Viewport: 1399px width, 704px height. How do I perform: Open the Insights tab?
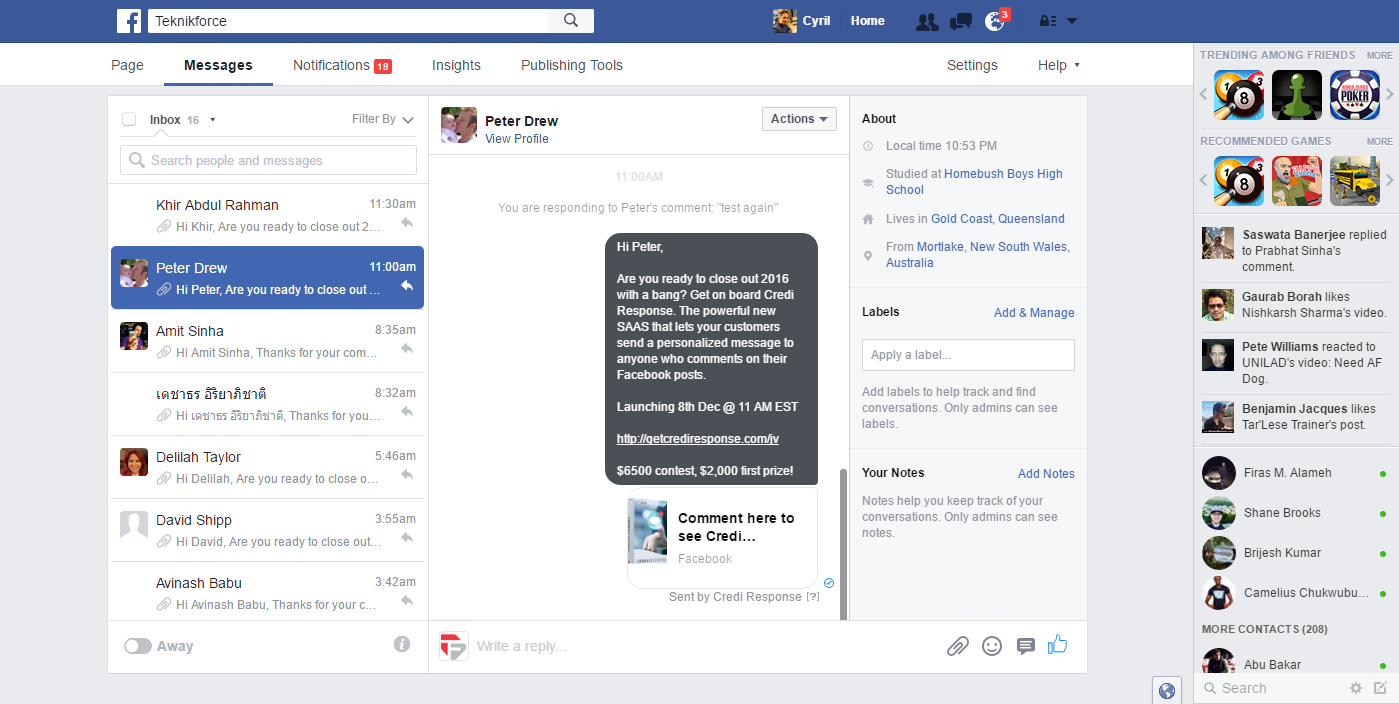(456, 65)
